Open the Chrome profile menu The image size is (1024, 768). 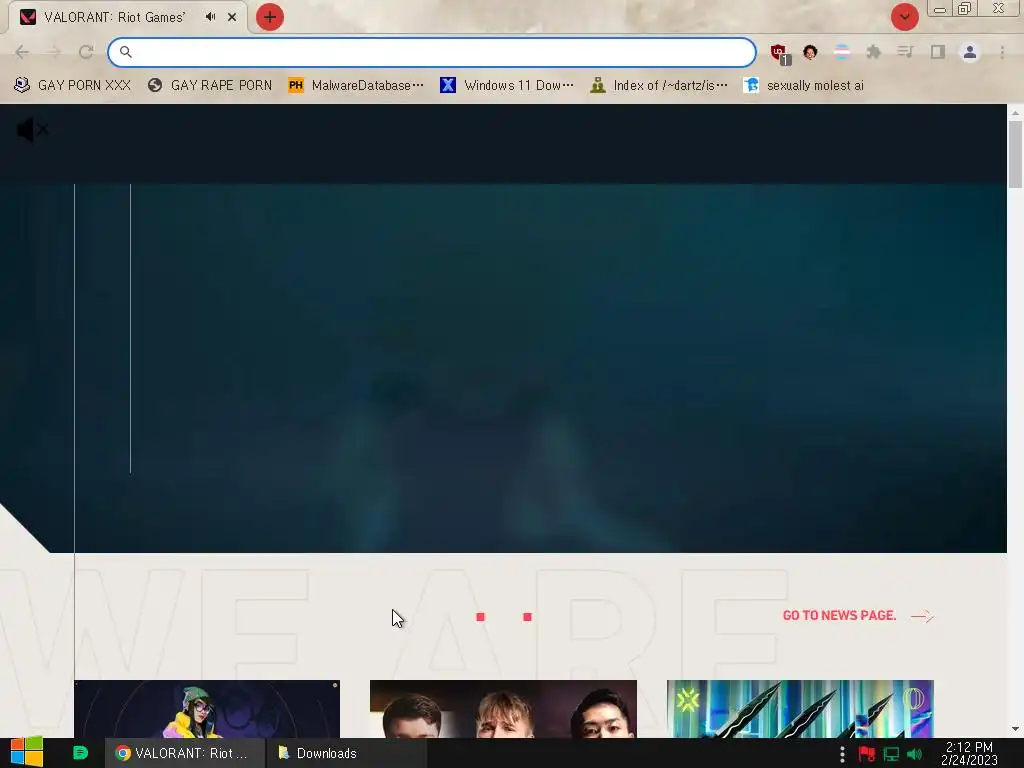coord(970,52)
